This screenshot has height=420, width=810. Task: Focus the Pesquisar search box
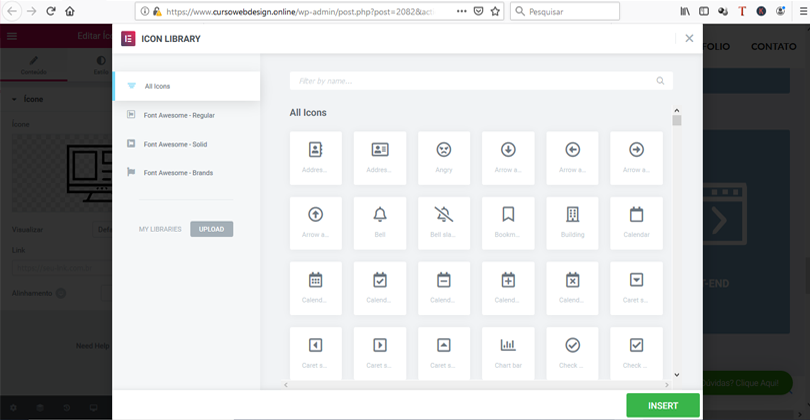pyautogui.click(x=565, y=11)
